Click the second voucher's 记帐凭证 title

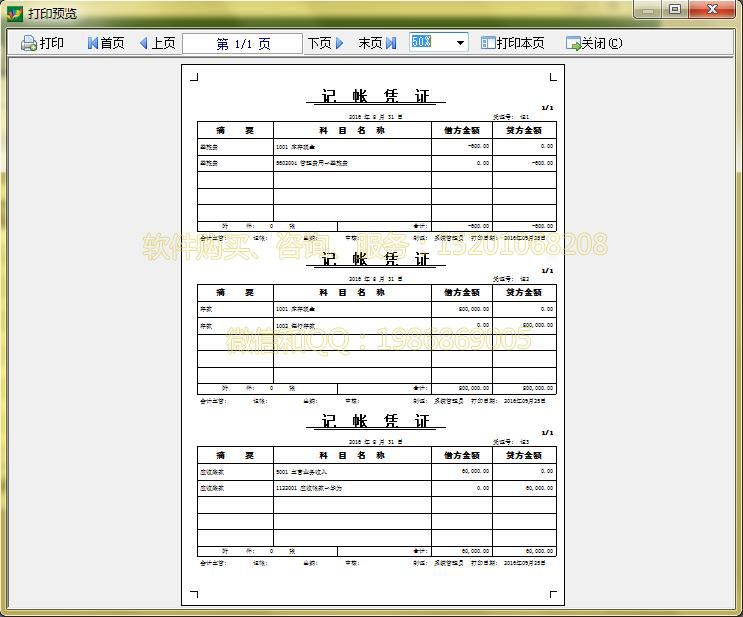(x=375, y=259)
